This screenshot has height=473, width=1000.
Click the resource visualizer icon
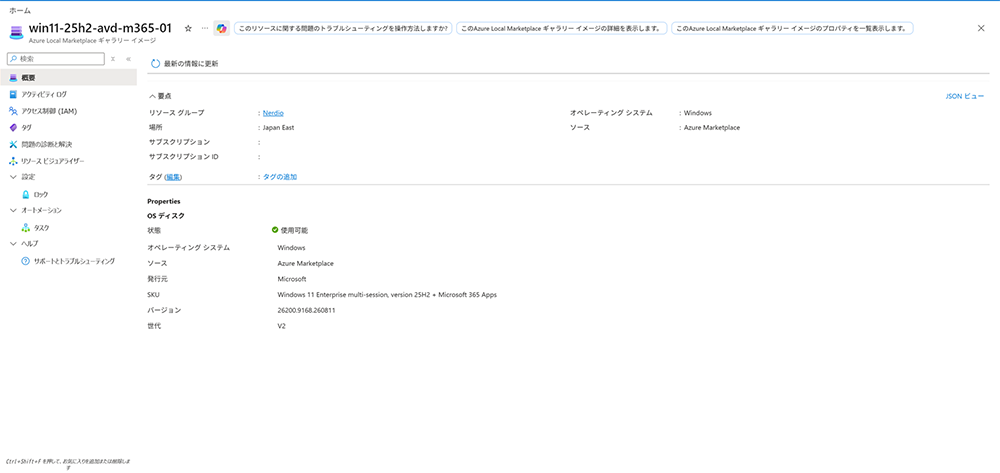(13, 161)
